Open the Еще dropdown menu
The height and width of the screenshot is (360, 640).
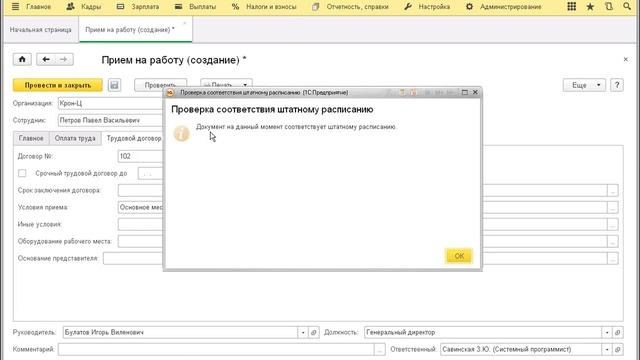coord(584,85)
